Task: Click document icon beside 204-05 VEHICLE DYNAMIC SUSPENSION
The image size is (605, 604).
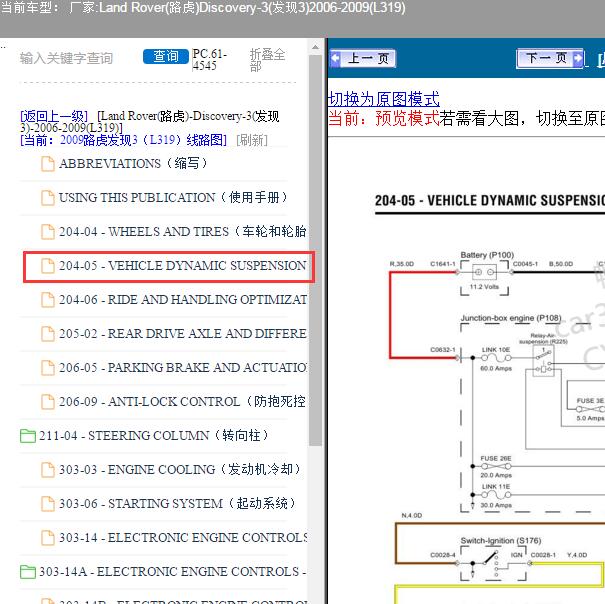Action: 48,266
